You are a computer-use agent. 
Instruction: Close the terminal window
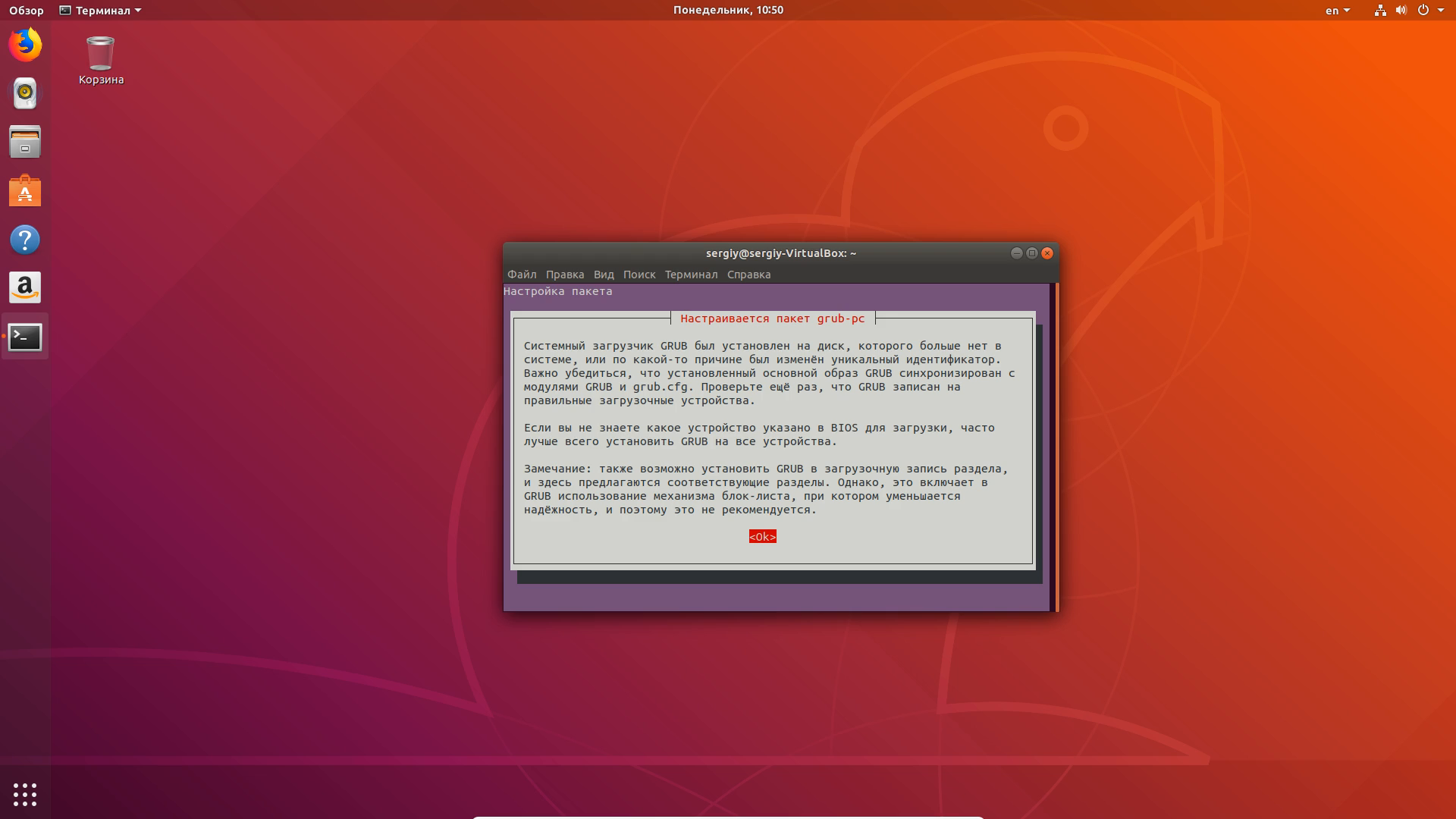[1047, 253]
